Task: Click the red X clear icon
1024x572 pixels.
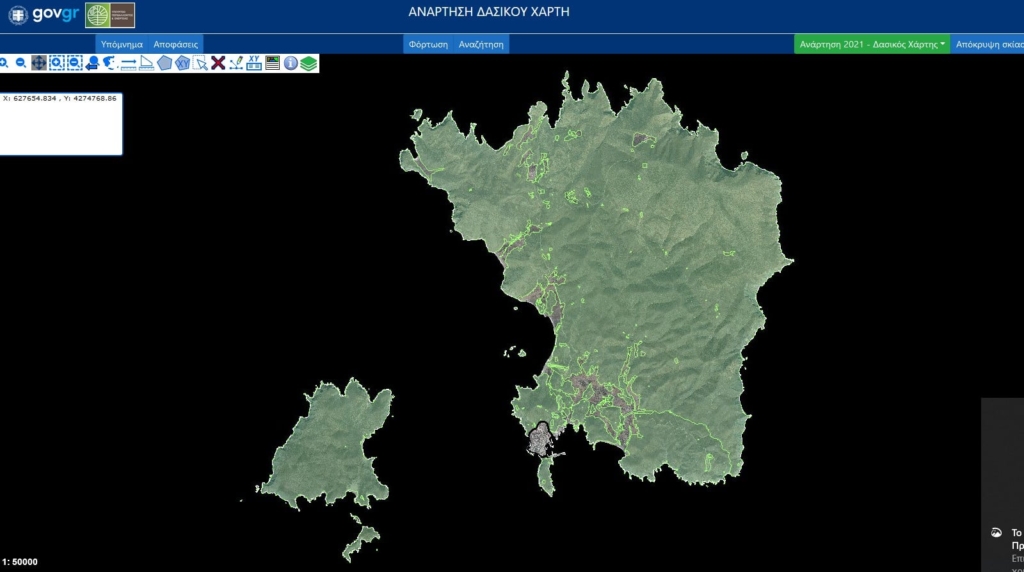Action: [x=217, y=63]
